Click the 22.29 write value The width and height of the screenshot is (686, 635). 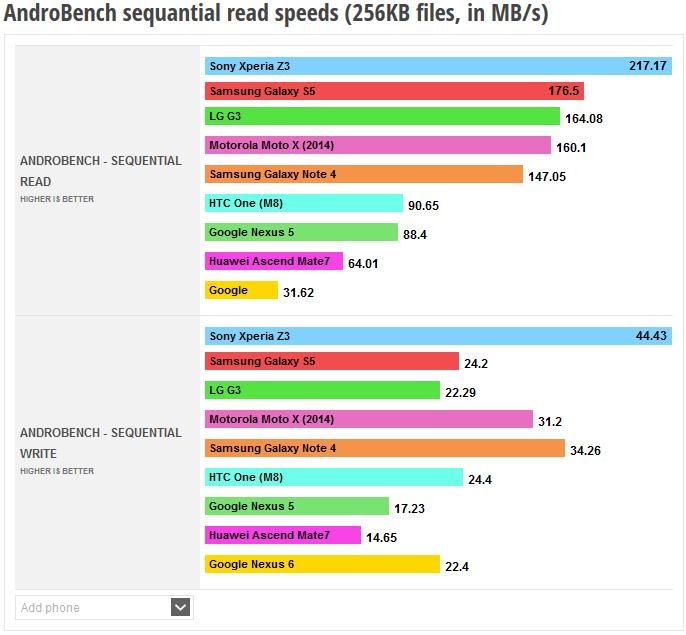coord(460,393)
